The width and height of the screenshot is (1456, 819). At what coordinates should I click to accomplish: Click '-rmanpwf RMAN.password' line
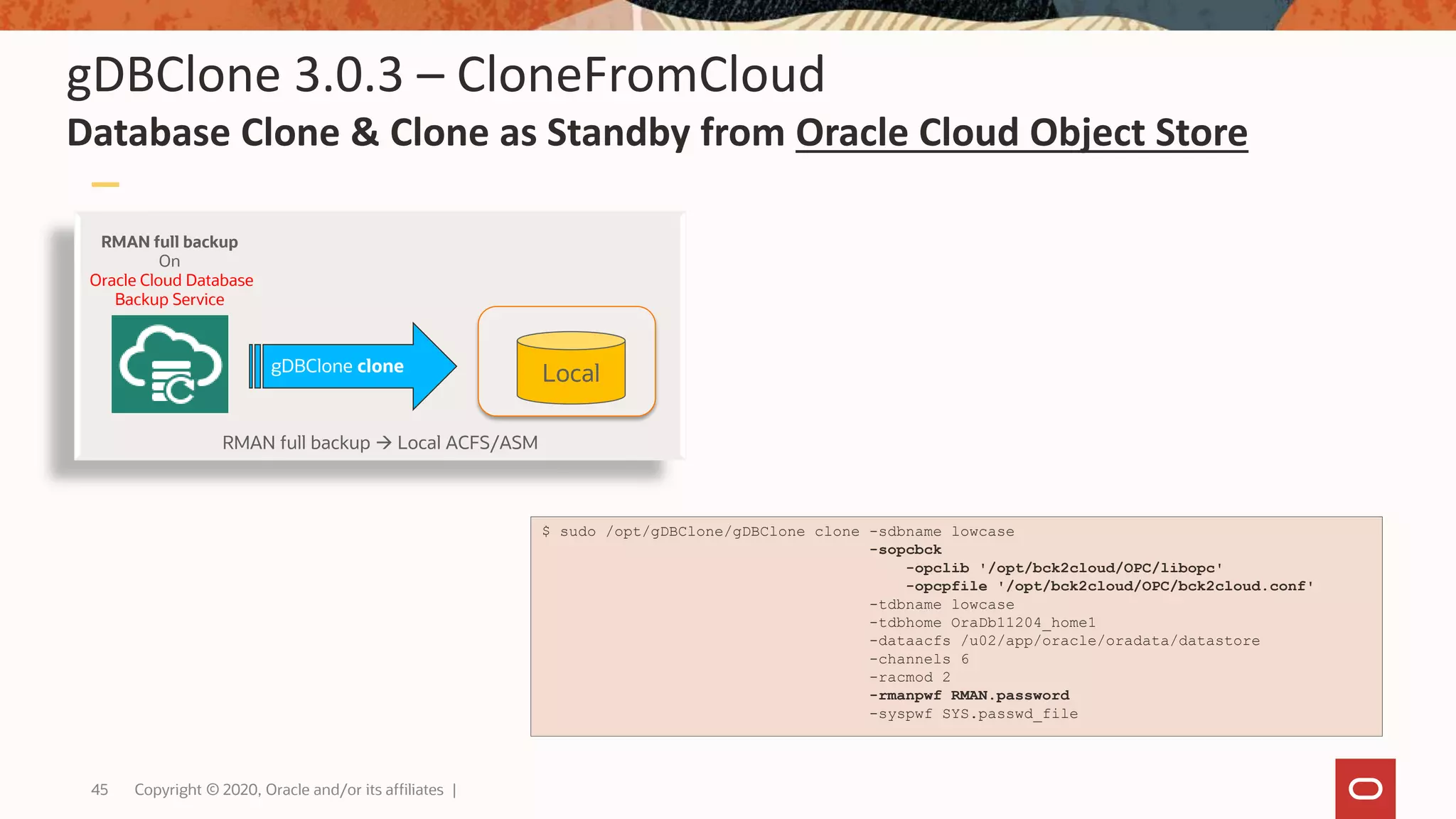coord(969,695)
